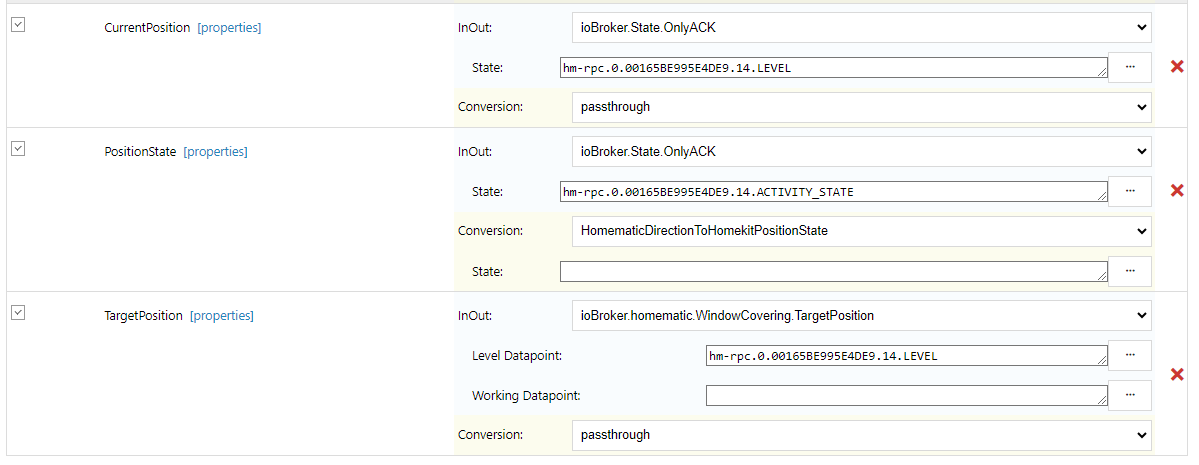Expand the TargetPosition InOut dropdown
Screen dimensions: 1199x465
pyautogui.click(x=861, y=315)
